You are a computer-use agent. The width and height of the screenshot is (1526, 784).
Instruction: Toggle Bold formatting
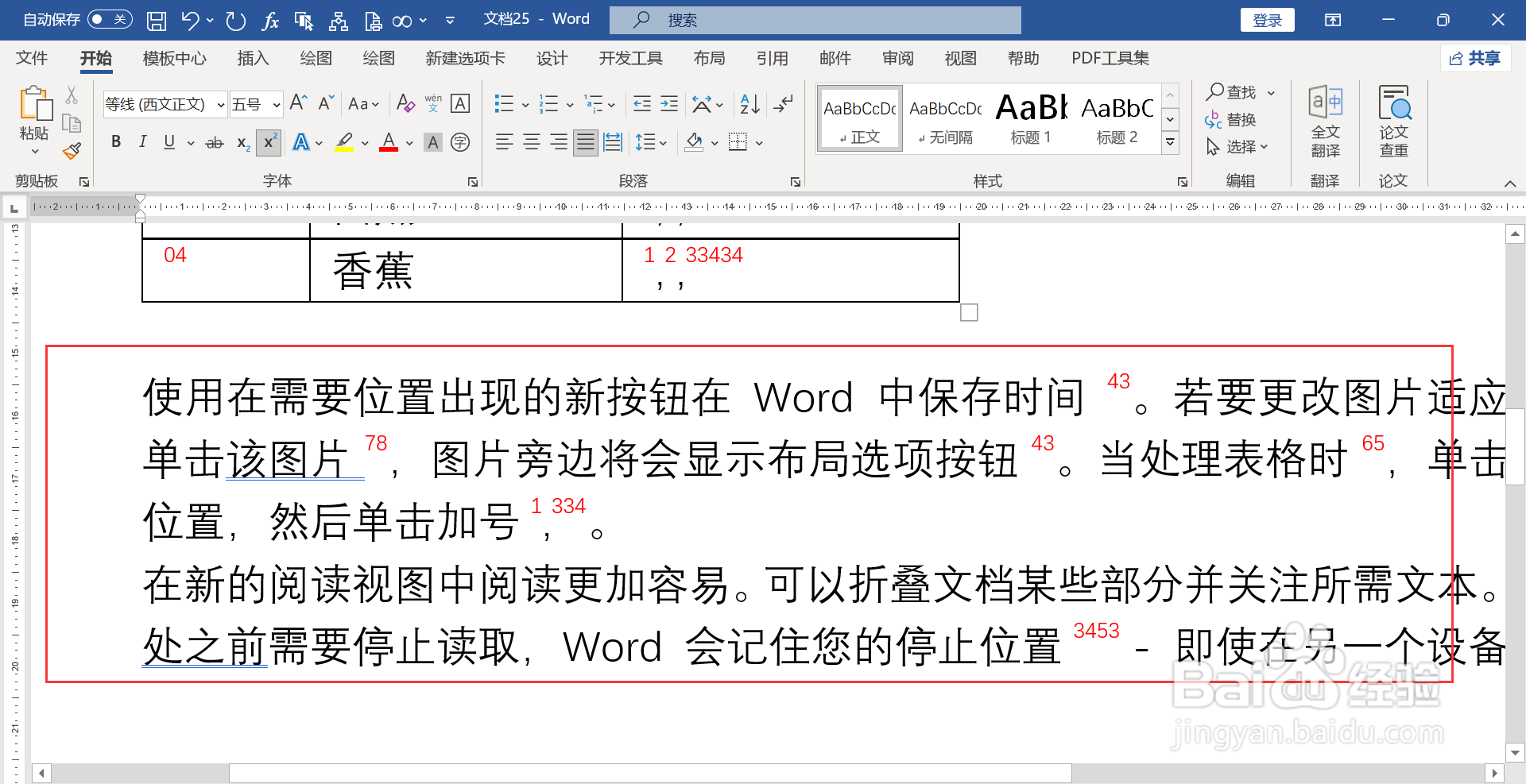(x=116, y=142)
